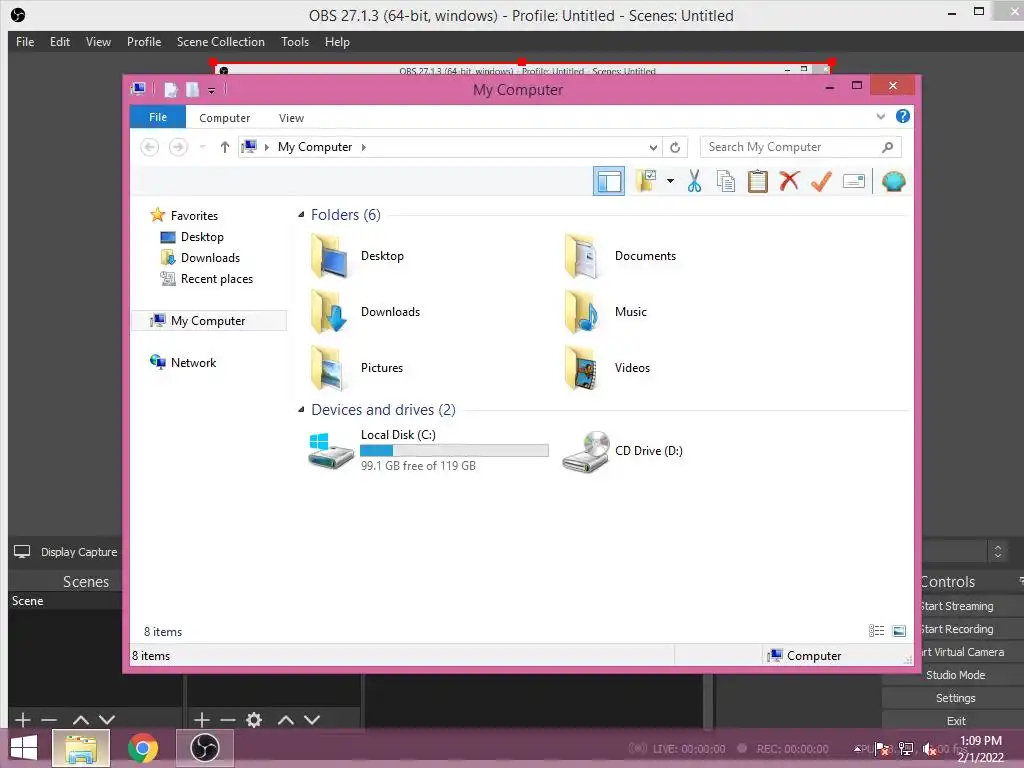Open quick access toolbar customize dropdown
Image resolution: width=1024 pixels, height=768 pixels.
pyautogui.click(x=212, y=91)
